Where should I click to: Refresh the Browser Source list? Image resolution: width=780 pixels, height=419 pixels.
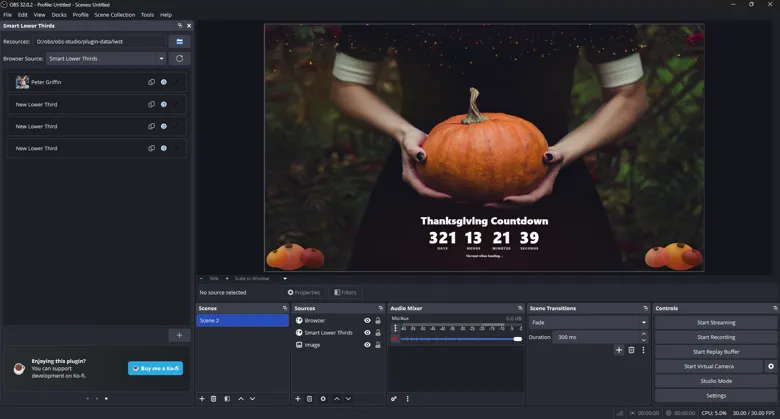click(x=179, y=58)
